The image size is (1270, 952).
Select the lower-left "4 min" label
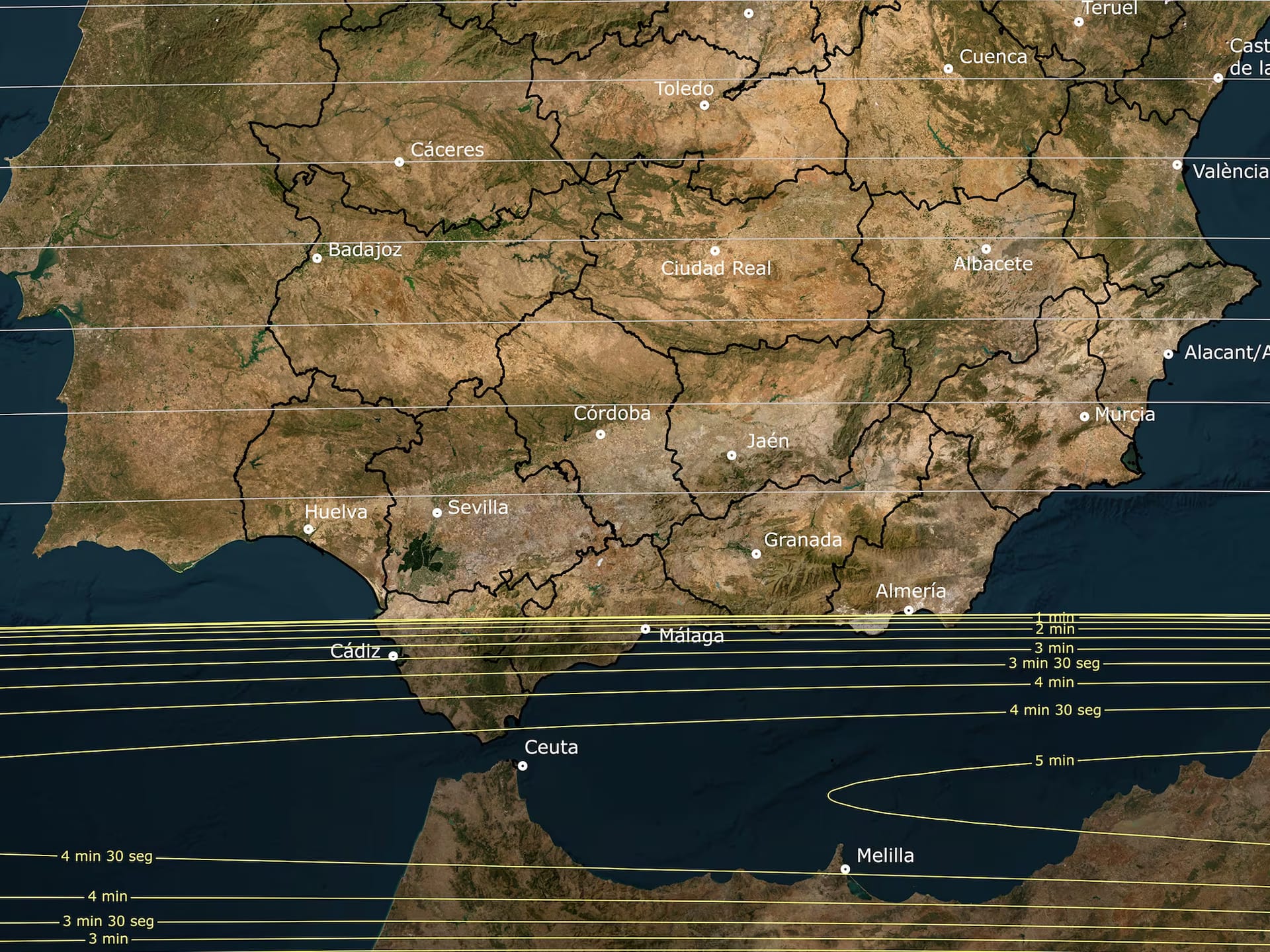(x=108, y=896)
